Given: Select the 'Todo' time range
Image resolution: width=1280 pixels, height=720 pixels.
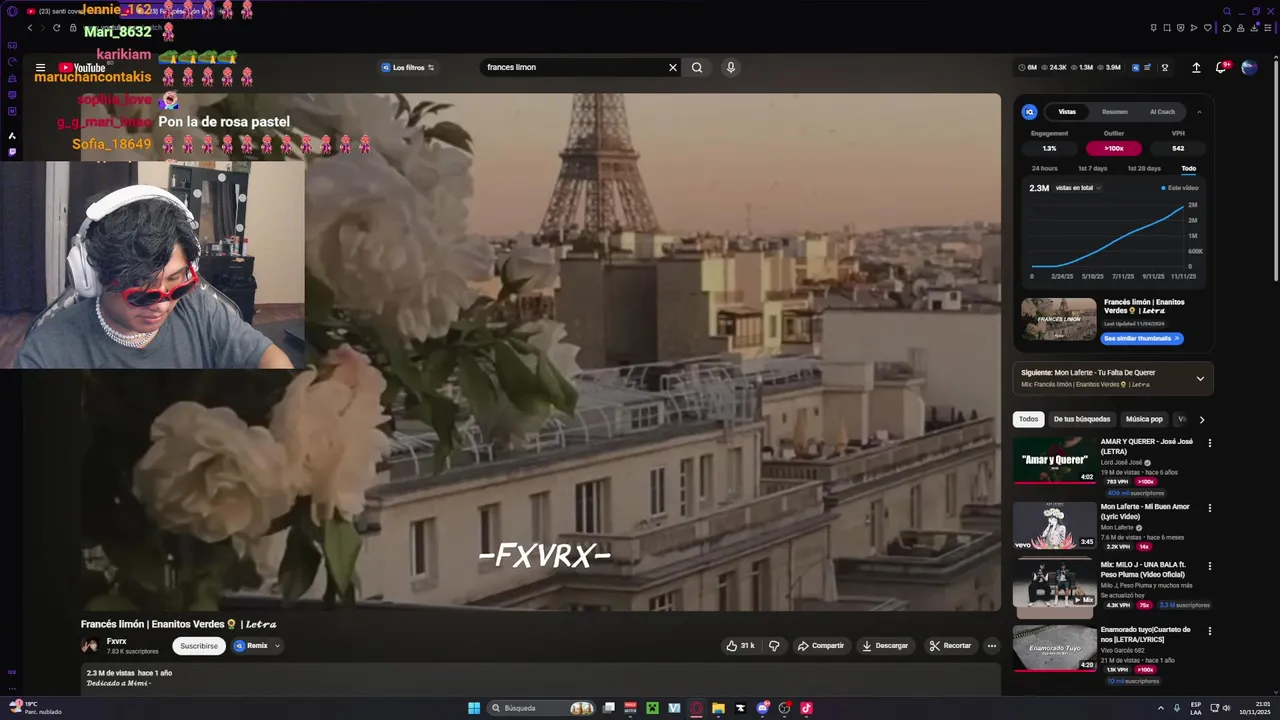Looking at the screenshot, I should coord(1188,168).
